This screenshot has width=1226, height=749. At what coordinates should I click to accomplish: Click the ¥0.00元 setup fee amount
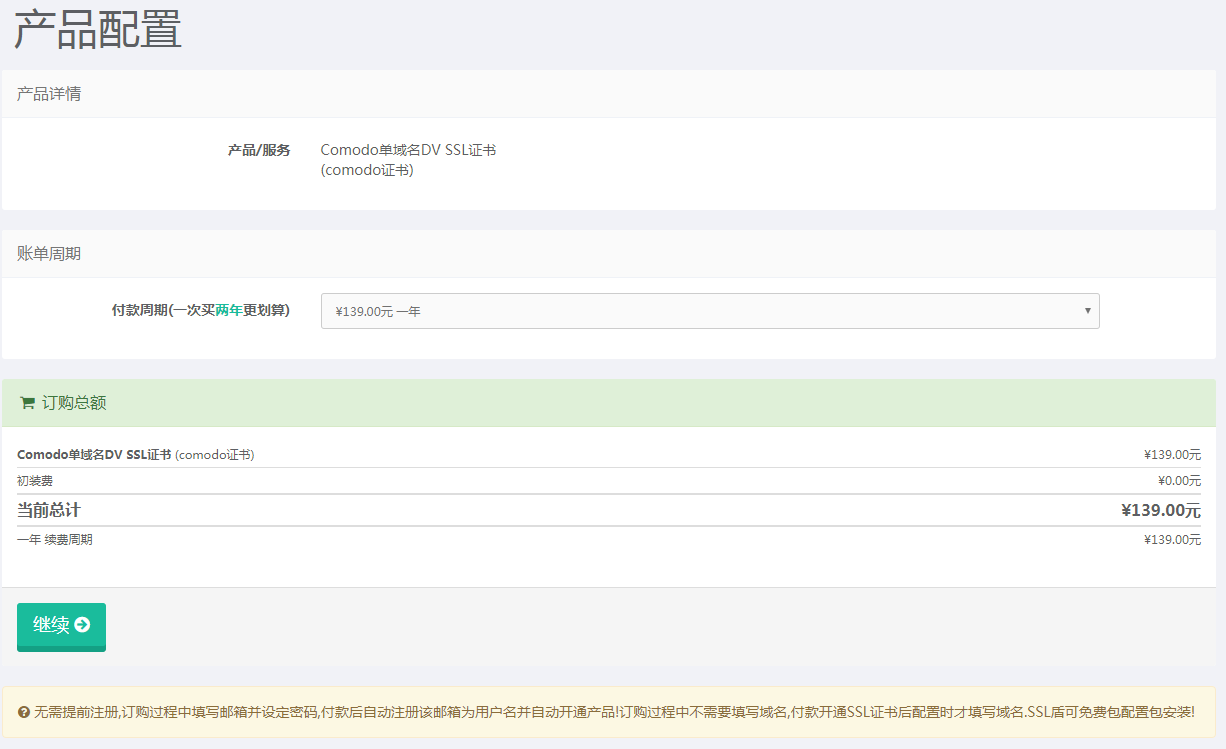[1179, 481]
